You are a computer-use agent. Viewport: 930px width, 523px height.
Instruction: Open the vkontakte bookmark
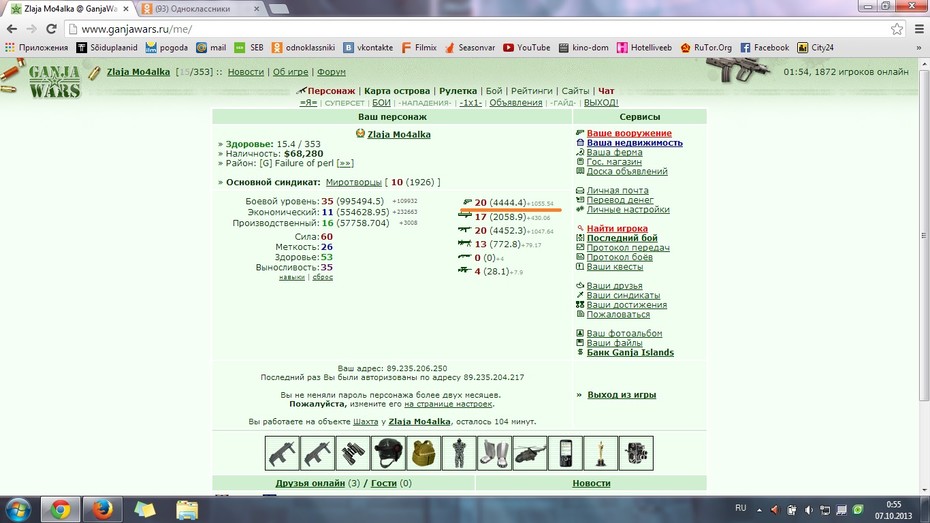pos(368,47)
